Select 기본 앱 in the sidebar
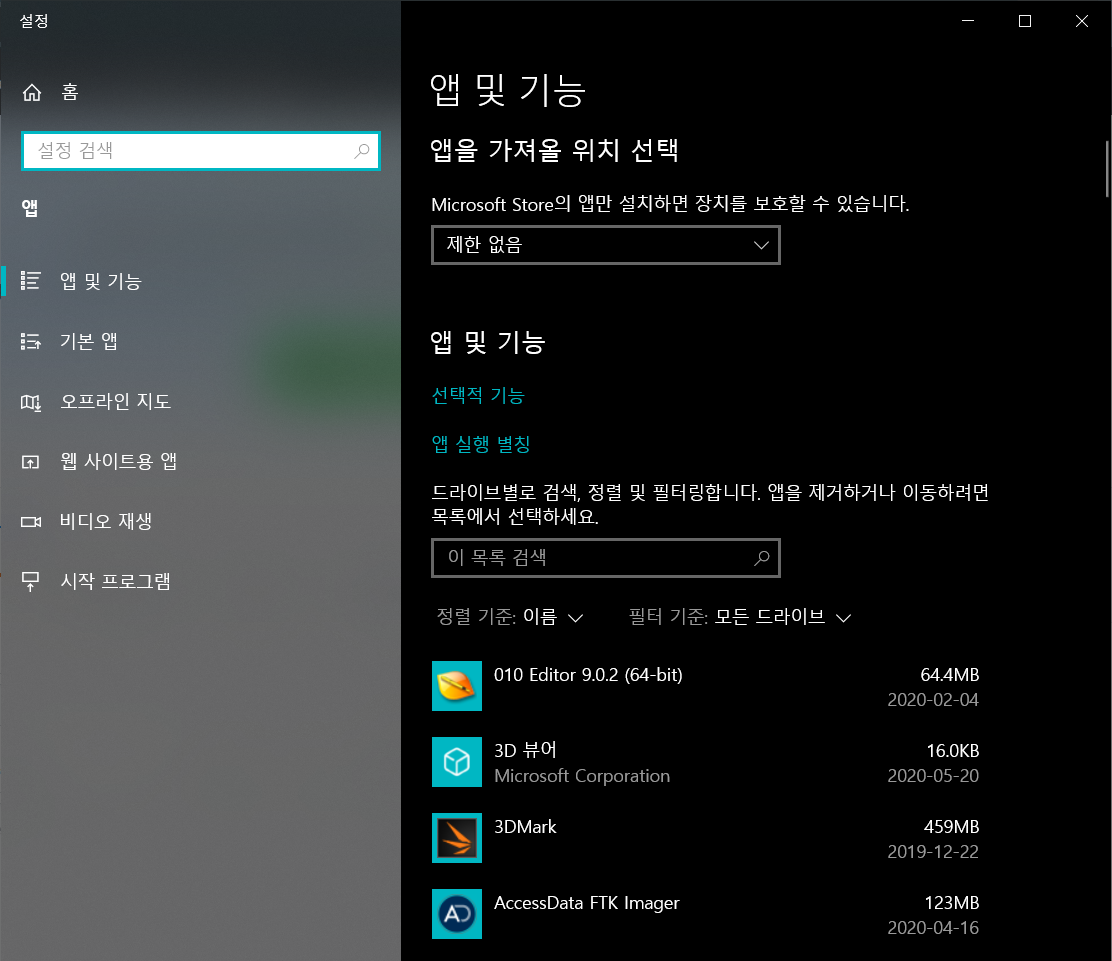Viewport: 1112px width, 961px height. click(x=201, y=341)
